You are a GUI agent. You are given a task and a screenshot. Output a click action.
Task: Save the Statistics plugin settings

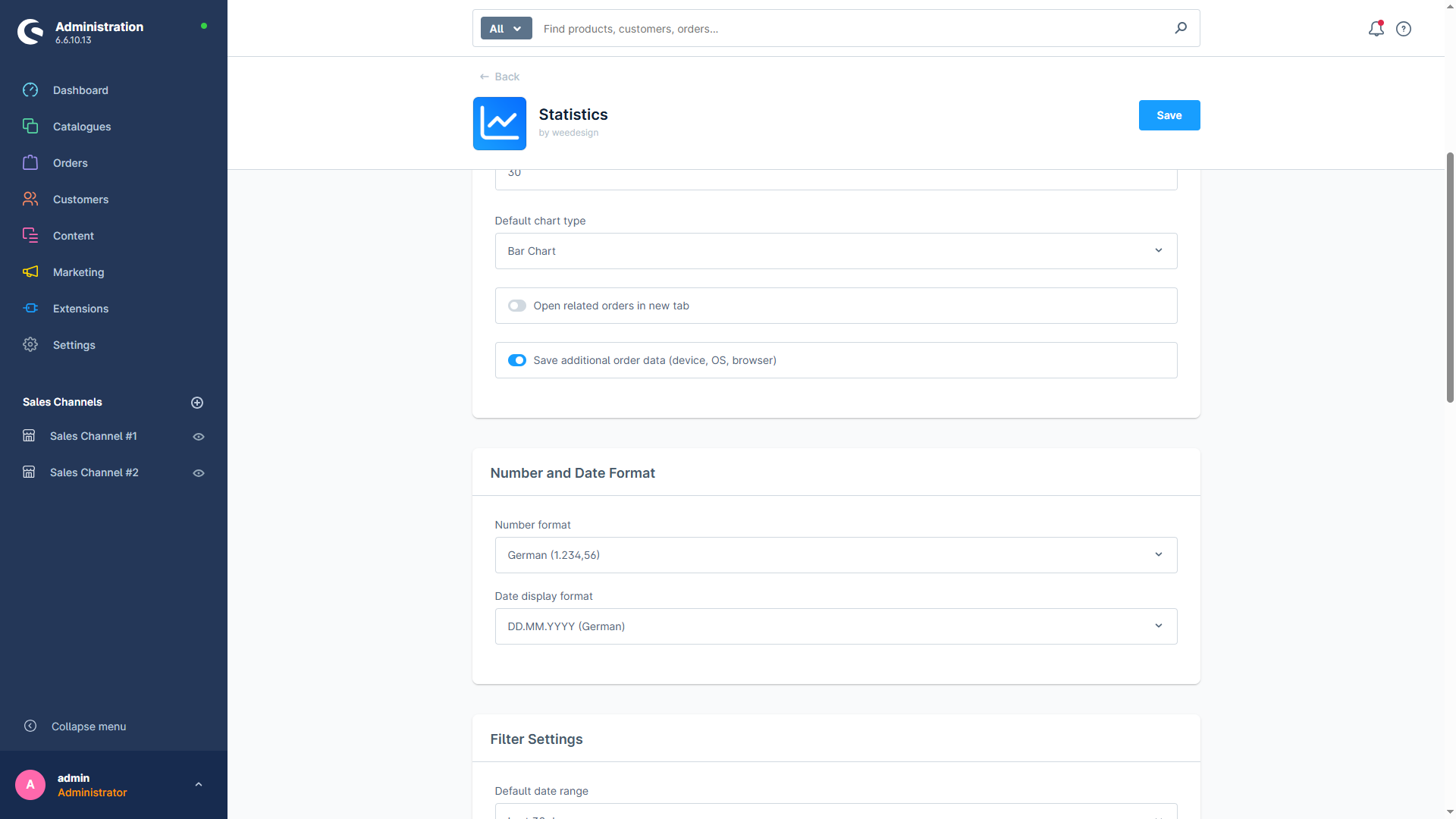click(1169, 115)
